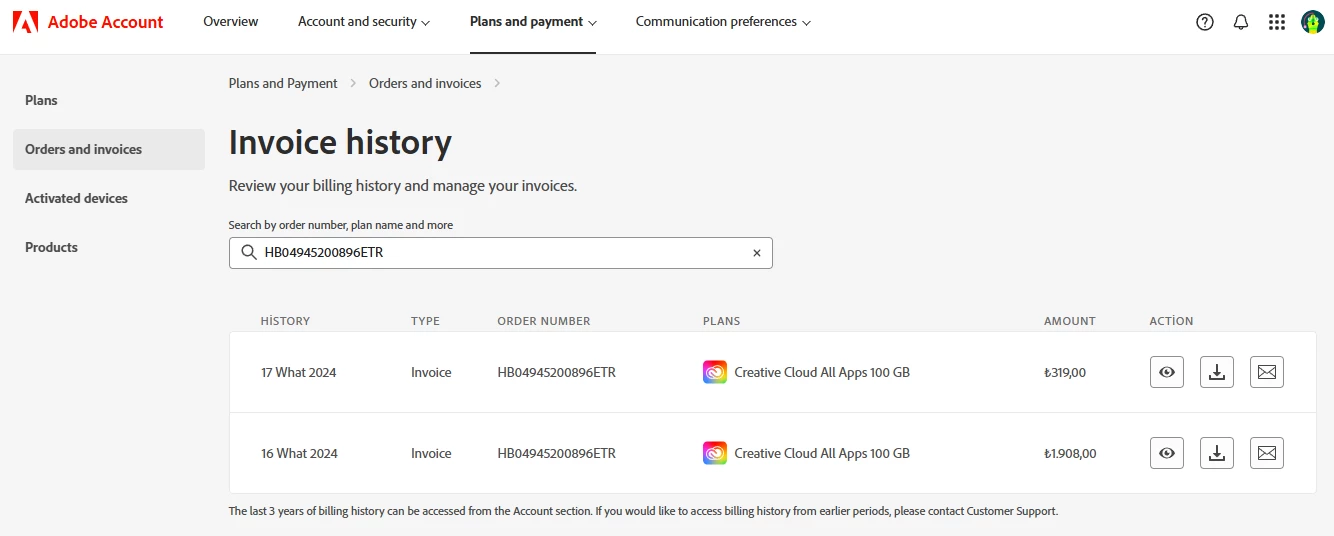The width and height of the screenshot is (1334, 536).
Task: Click the Invoice history heading
Action: click(x=340, y=142)
